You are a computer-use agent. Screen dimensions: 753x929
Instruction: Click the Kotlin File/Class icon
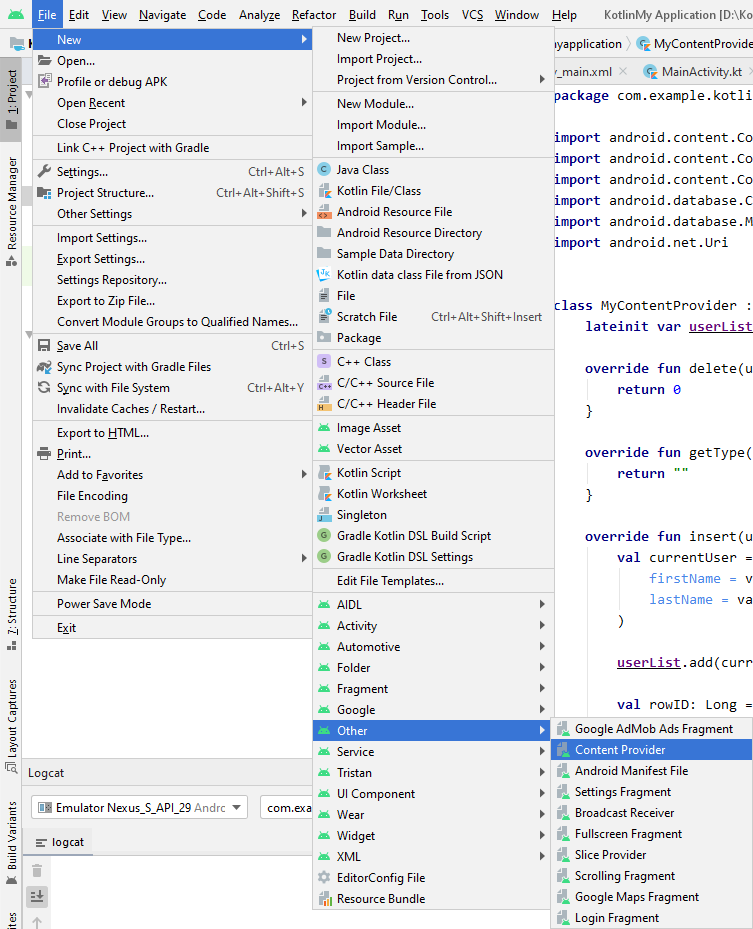(324, 191)
